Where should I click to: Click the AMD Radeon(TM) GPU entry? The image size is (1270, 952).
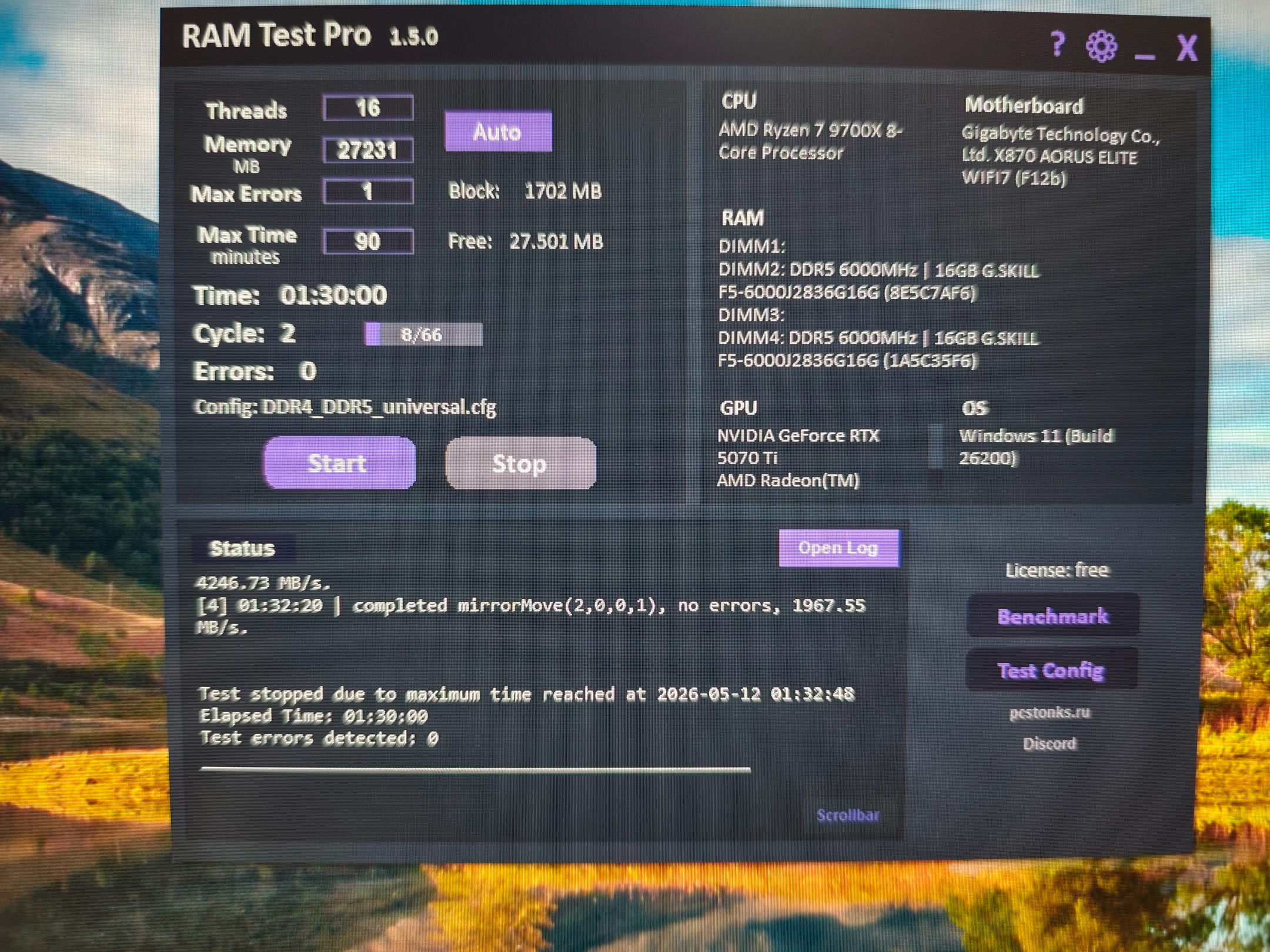tap(788, 481)
